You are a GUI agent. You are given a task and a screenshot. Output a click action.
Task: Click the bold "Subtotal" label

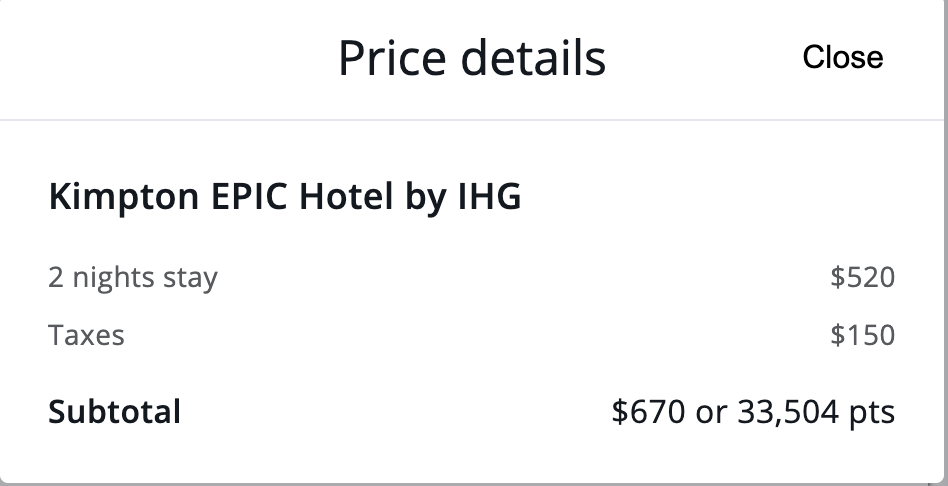(x=114, y=411)
